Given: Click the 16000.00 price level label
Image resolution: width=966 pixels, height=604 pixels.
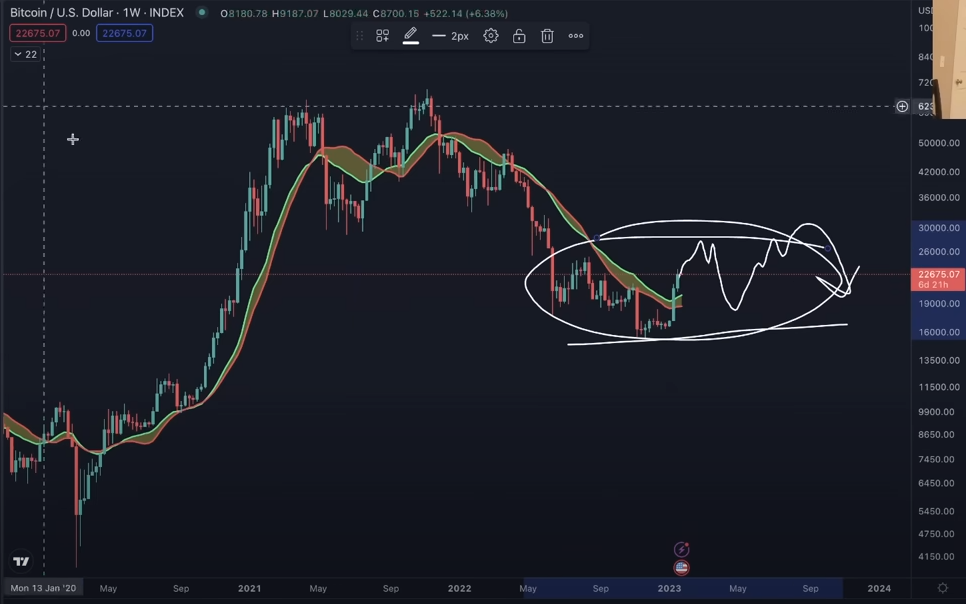Looking at the screenshot, I should (x=939, y=332).
